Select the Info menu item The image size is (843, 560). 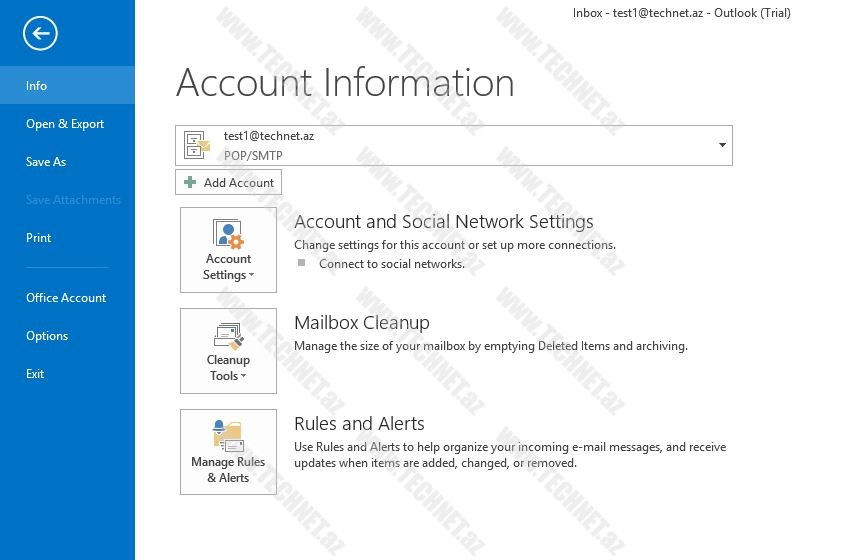37,86
